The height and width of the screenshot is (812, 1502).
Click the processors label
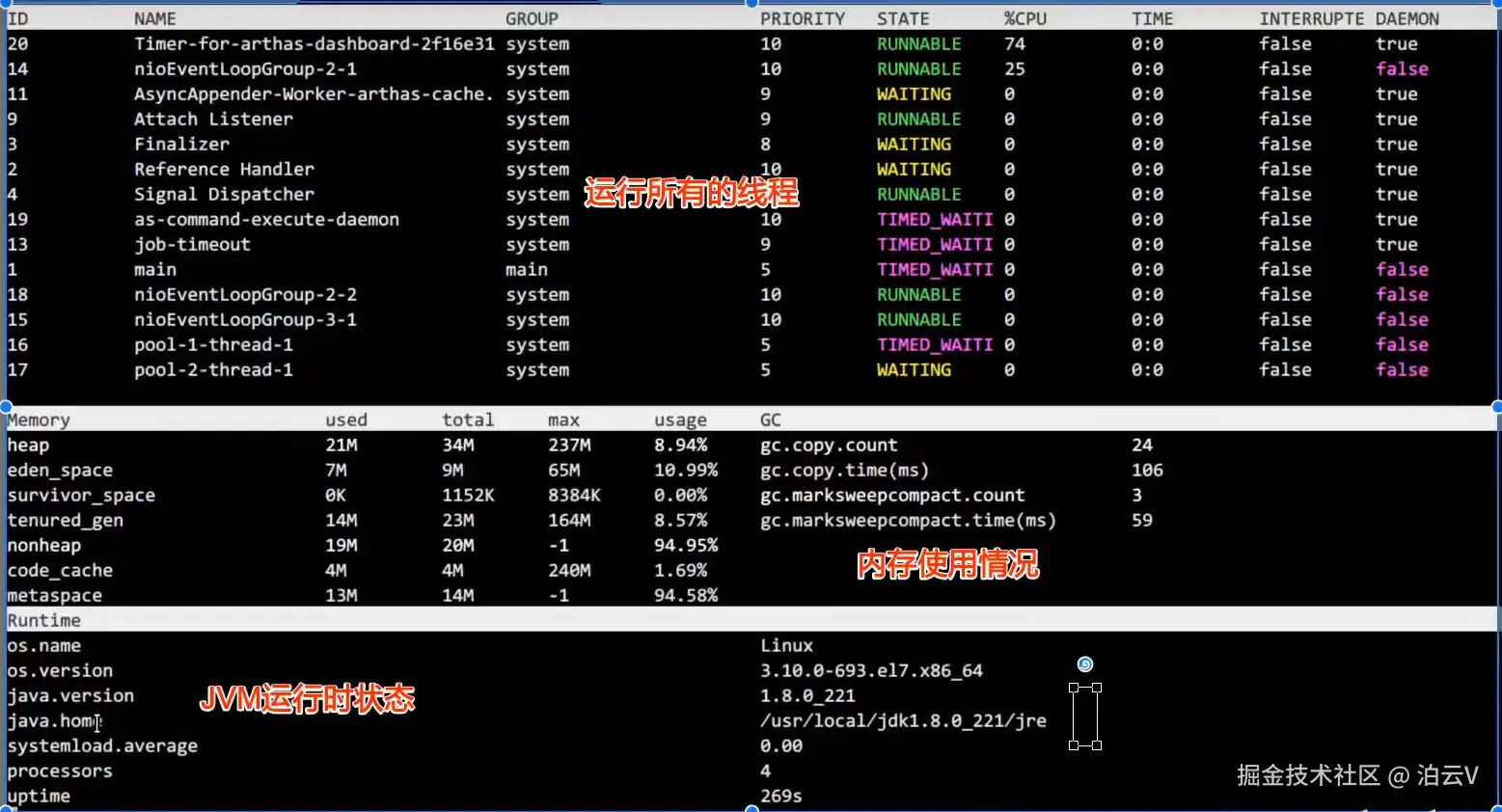(60, 771)
